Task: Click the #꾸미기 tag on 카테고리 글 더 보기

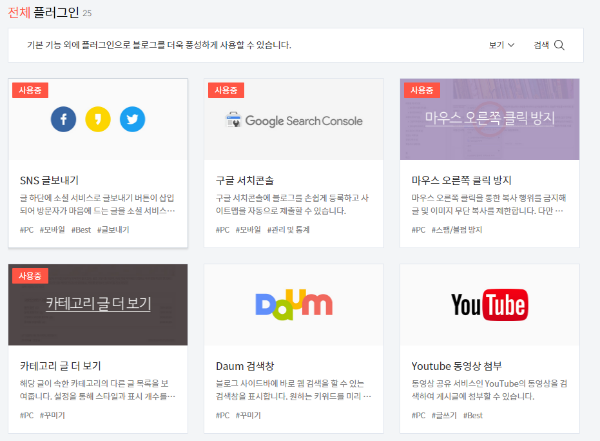Action: point(52,415)
